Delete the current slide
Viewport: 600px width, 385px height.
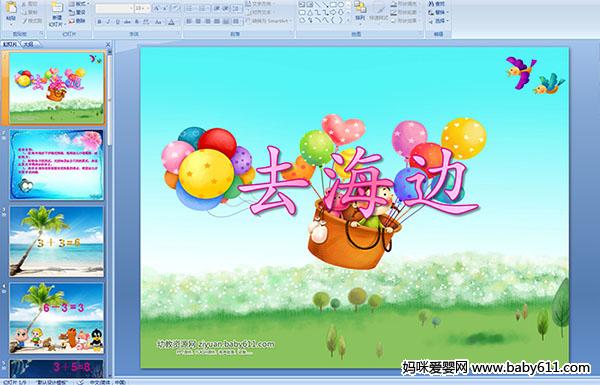pos(77,21)
